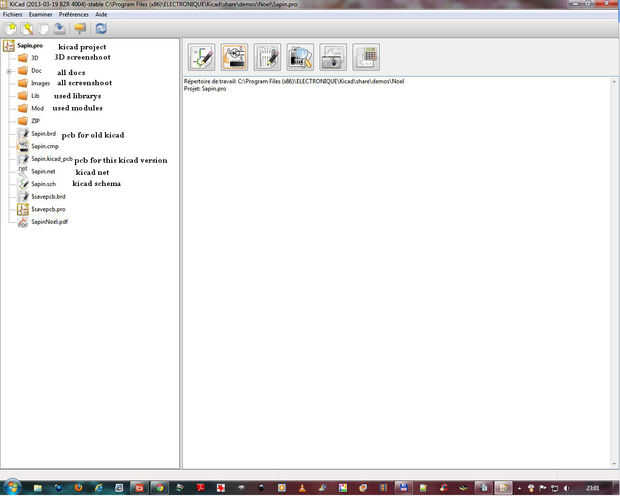Click the message panel vertical scrollbar
Screen dimensions: 620x496
coord(614,273)
